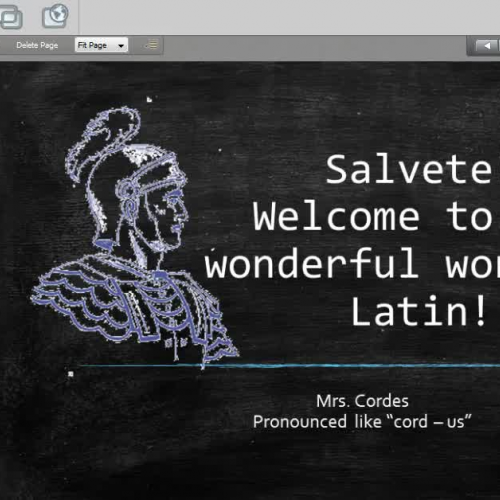Click the overlapping screens capture icon
Image resolution: width=500 pixels, height=500 pixels.
point(11,17)
